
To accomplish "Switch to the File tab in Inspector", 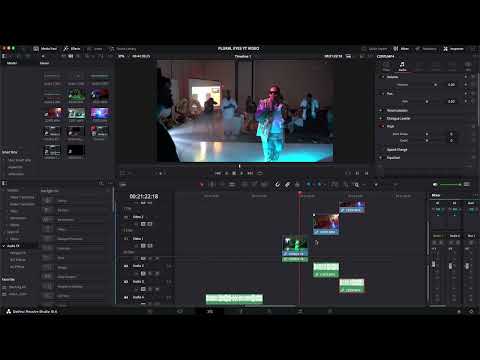I will coord(468,66).
